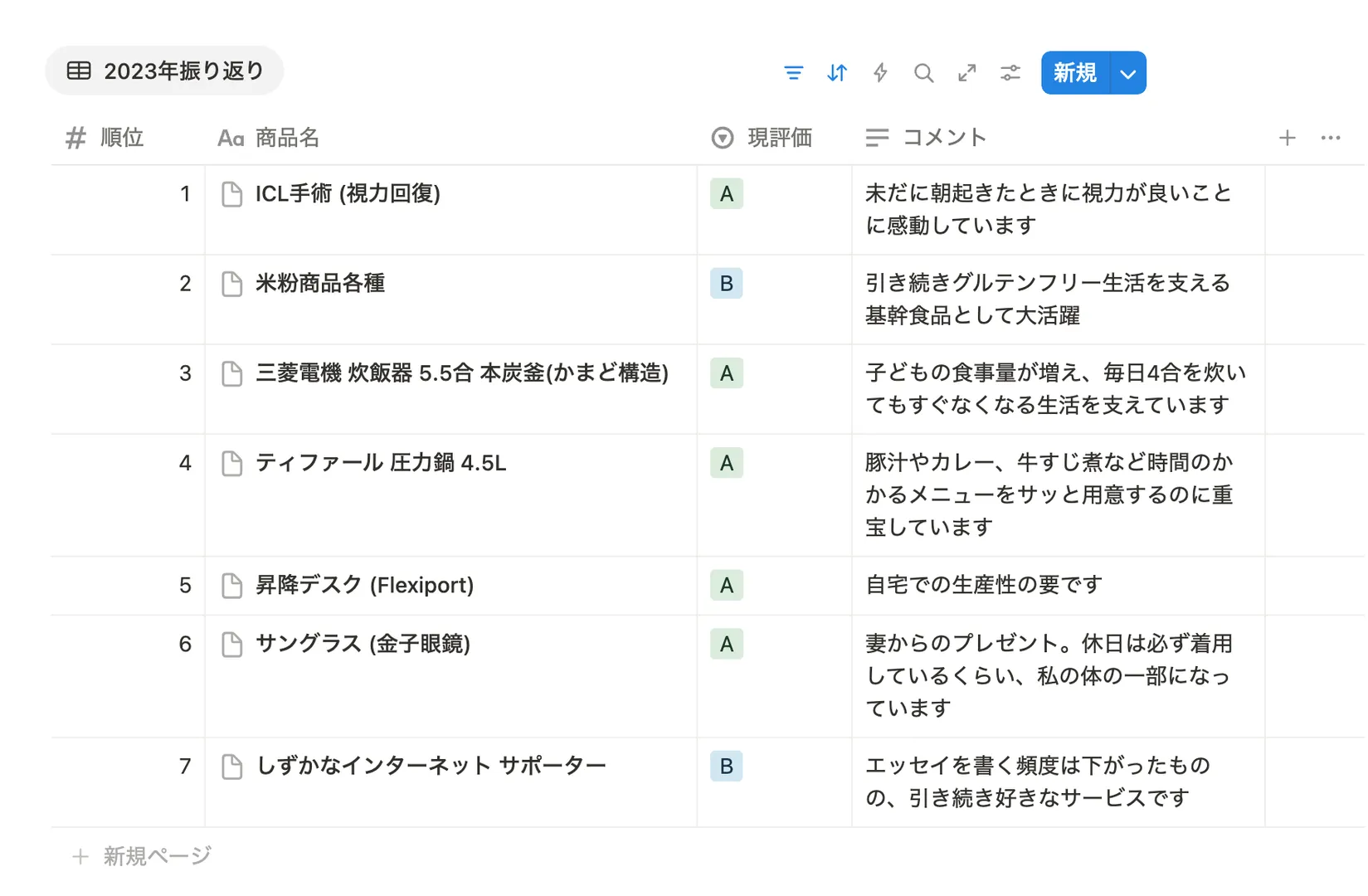This screenshot has width=1368, height=896.
Task: Click the lightning bolt automation icon
Action: pos(880,73)
